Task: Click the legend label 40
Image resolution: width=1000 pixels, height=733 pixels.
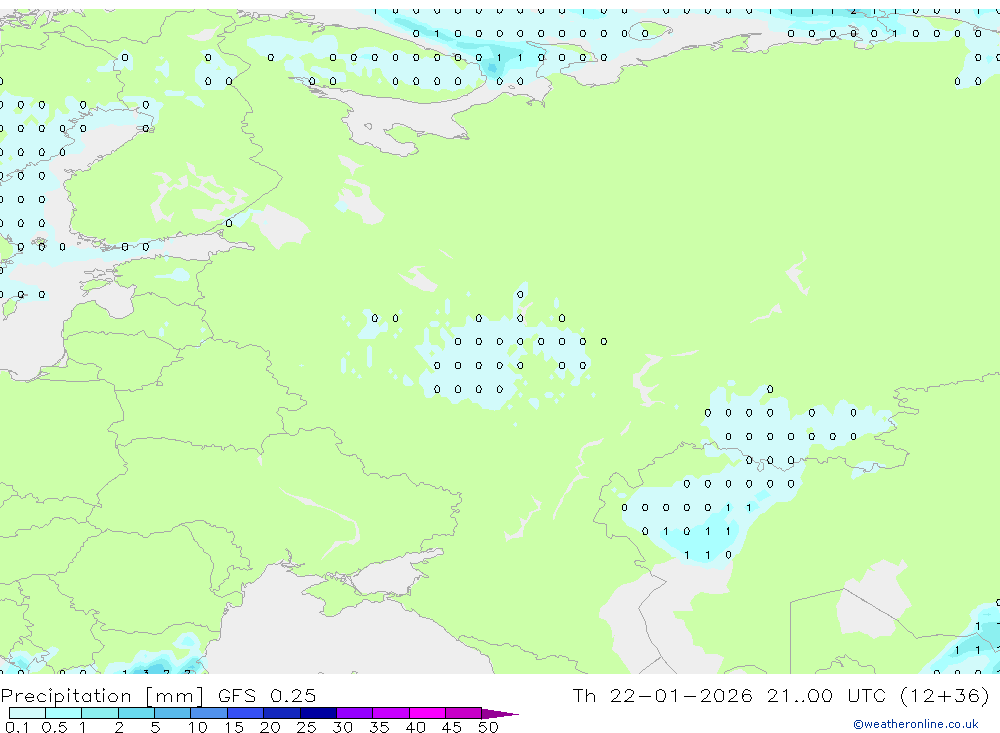Action: coord(415,727)
